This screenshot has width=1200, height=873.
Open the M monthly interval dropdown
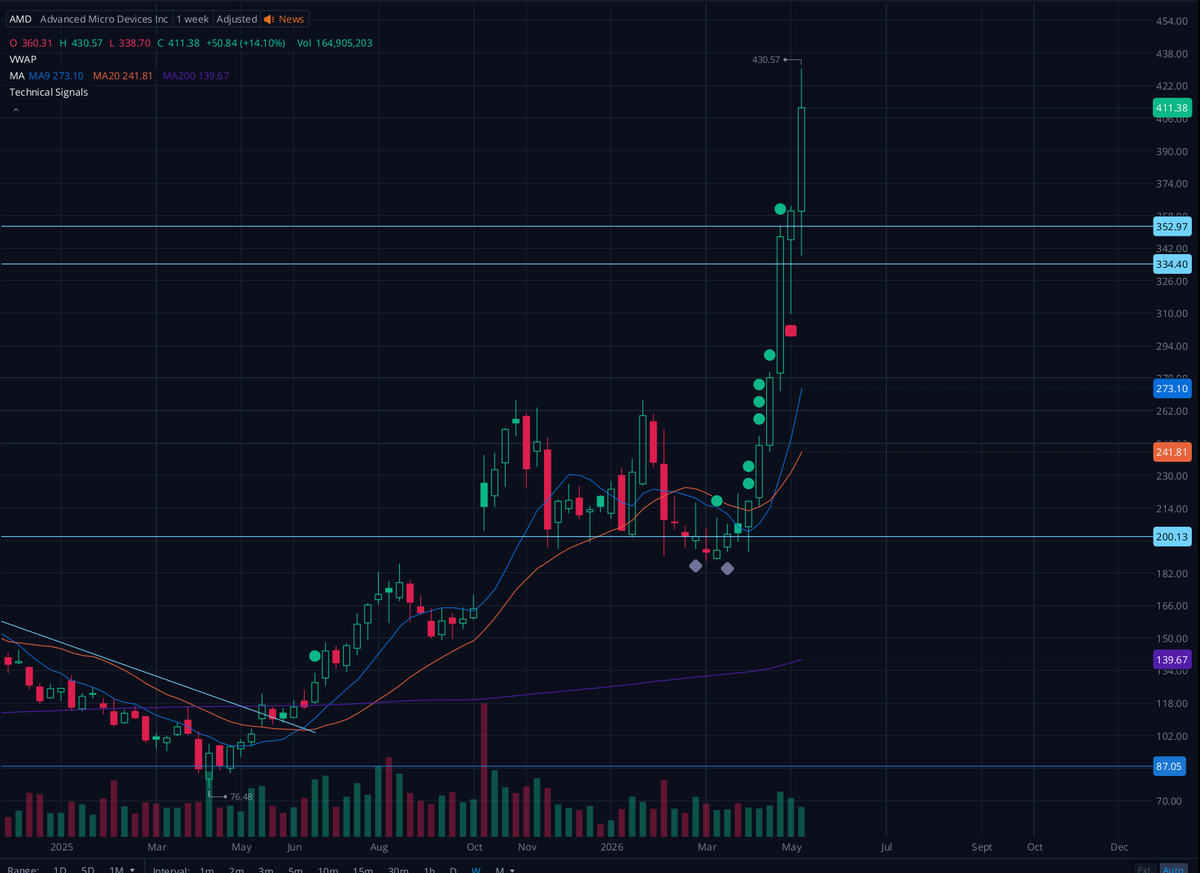coord(503,870)
